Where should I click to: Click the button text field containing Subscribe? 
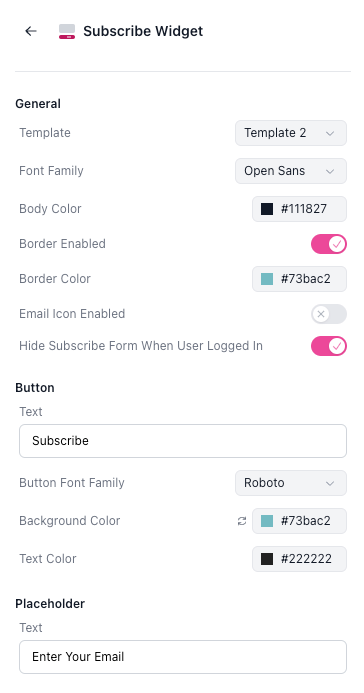click(x=183, y=441)
